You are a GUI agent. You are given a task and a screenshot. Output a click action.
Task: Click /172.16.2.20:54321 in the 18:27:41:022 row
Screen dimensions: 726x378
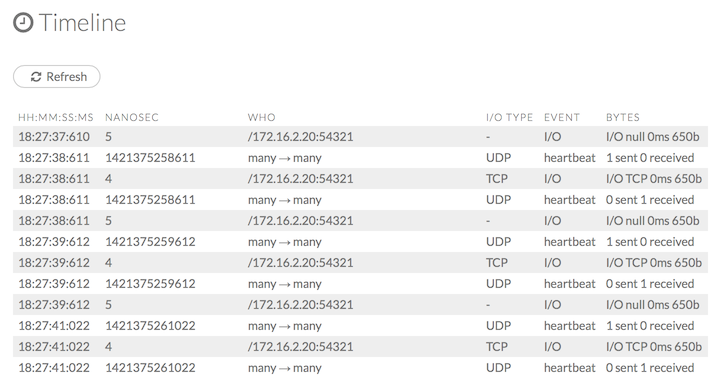(300, 346)
